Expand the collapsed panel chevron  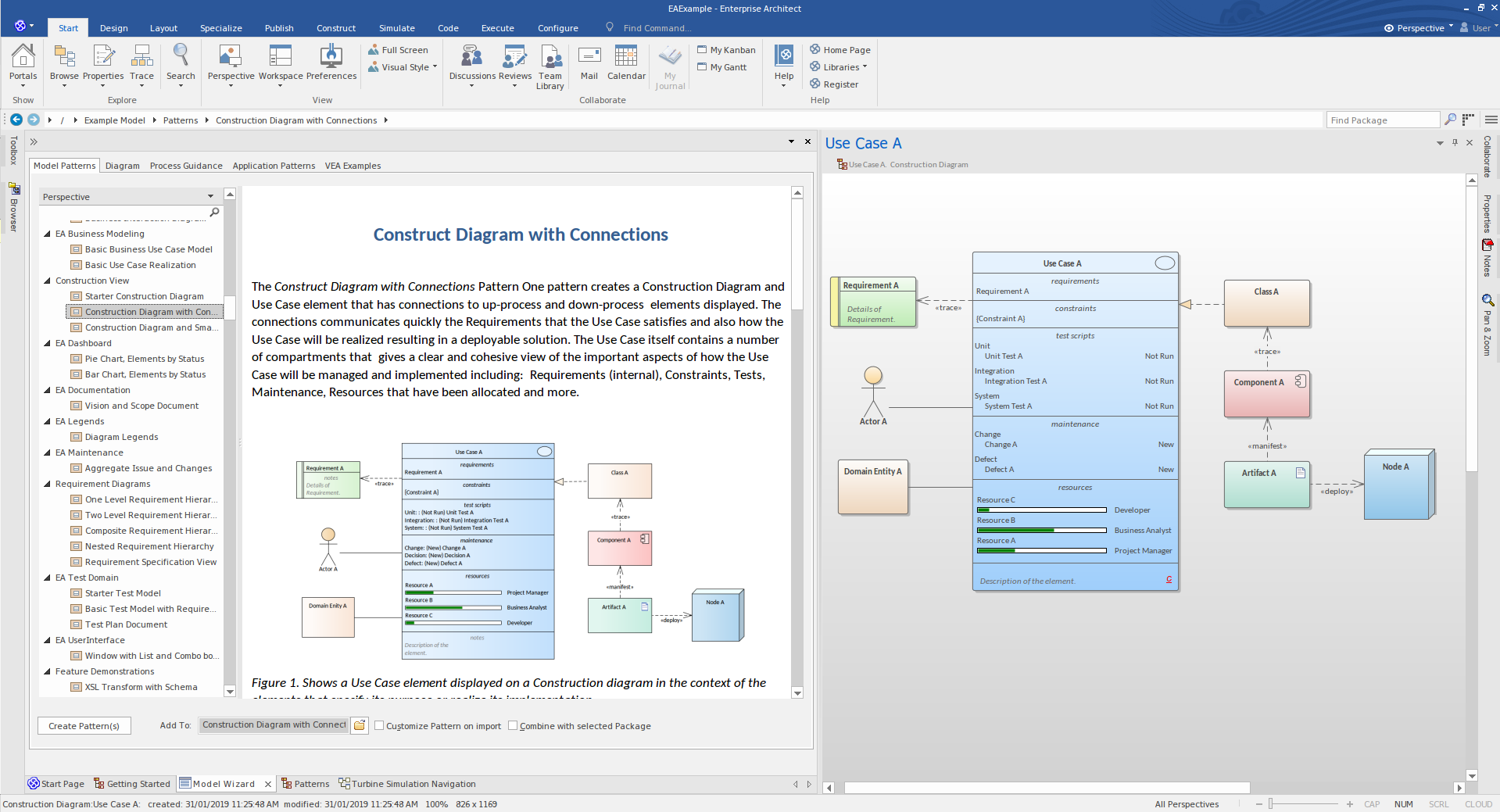pos(34,141)
